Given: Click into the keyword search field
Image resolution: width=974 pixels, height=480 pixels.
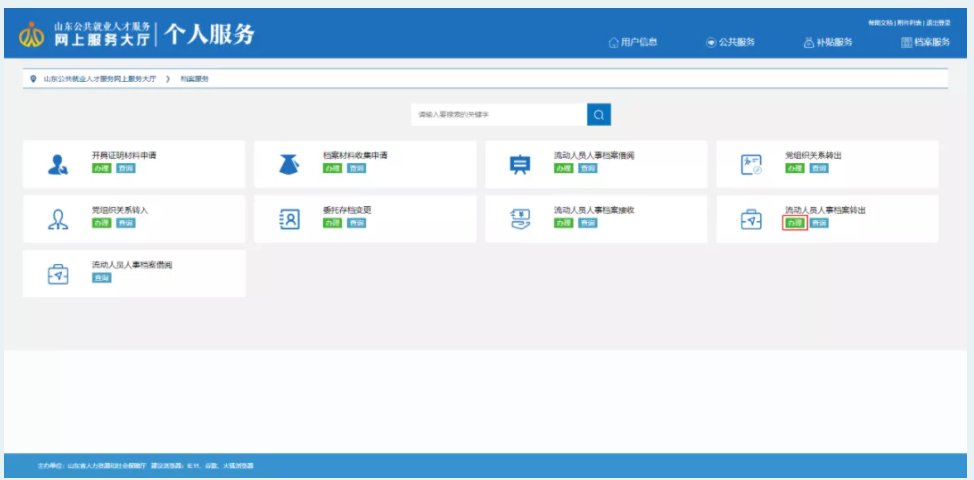Looking at the screenshot, I should (498, 115).
